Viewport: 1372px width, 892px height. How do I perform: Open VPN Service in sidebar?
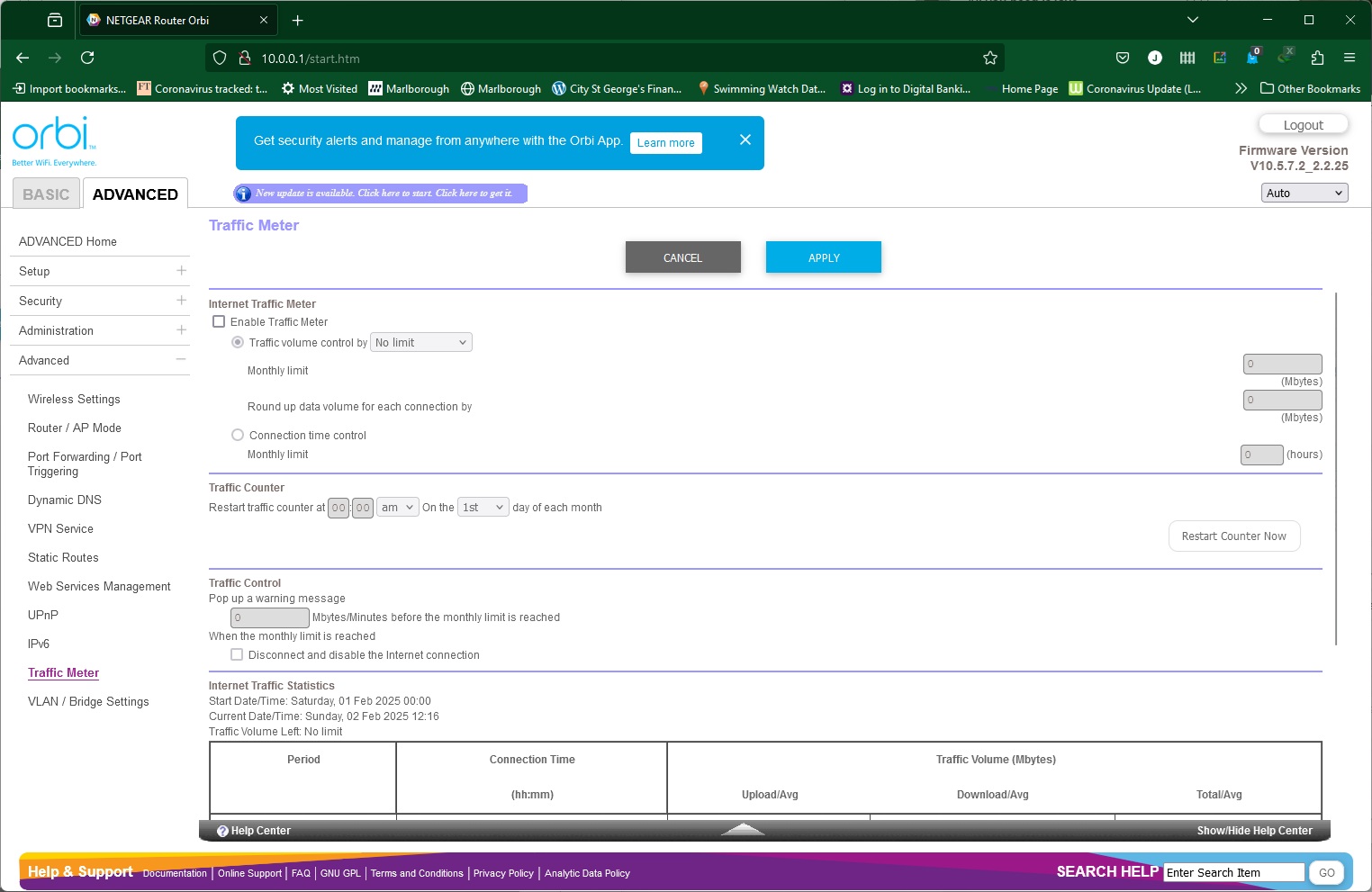tap(60, 528)
